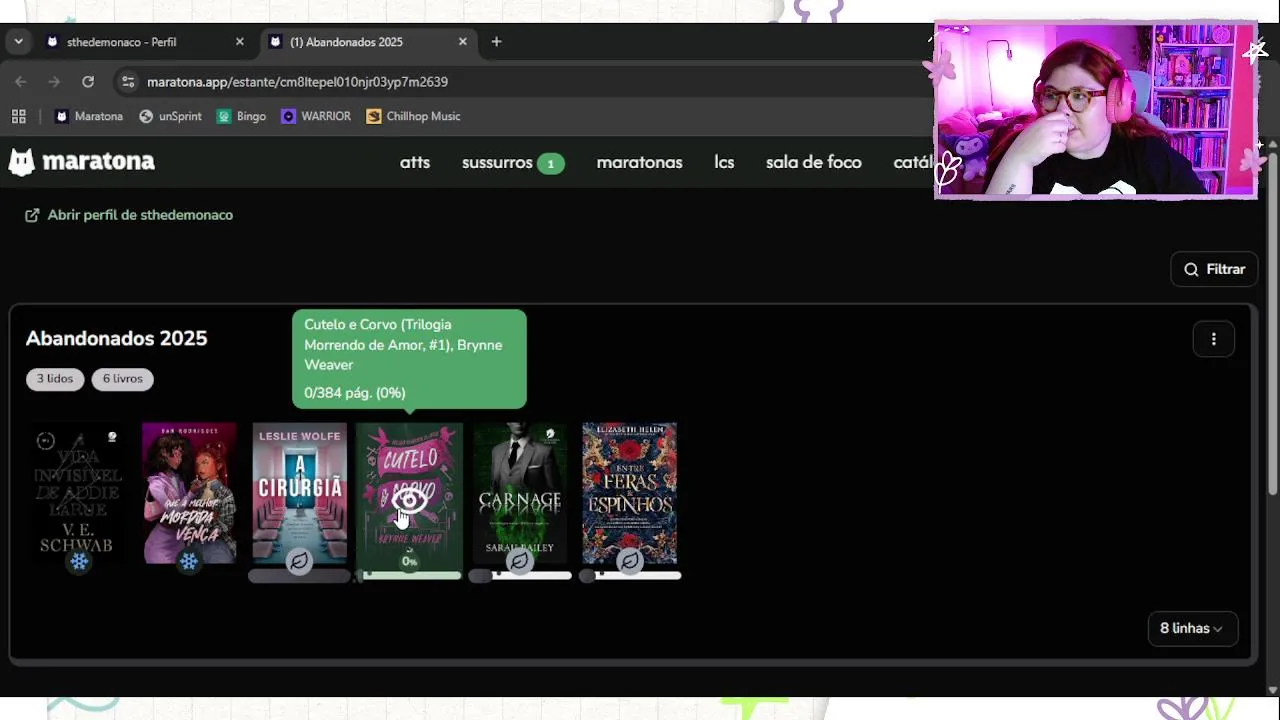Image resolution: width=1280 pixels, height=720 pixels.
Task: Go to the maratonas page
Action: [639, 162]
